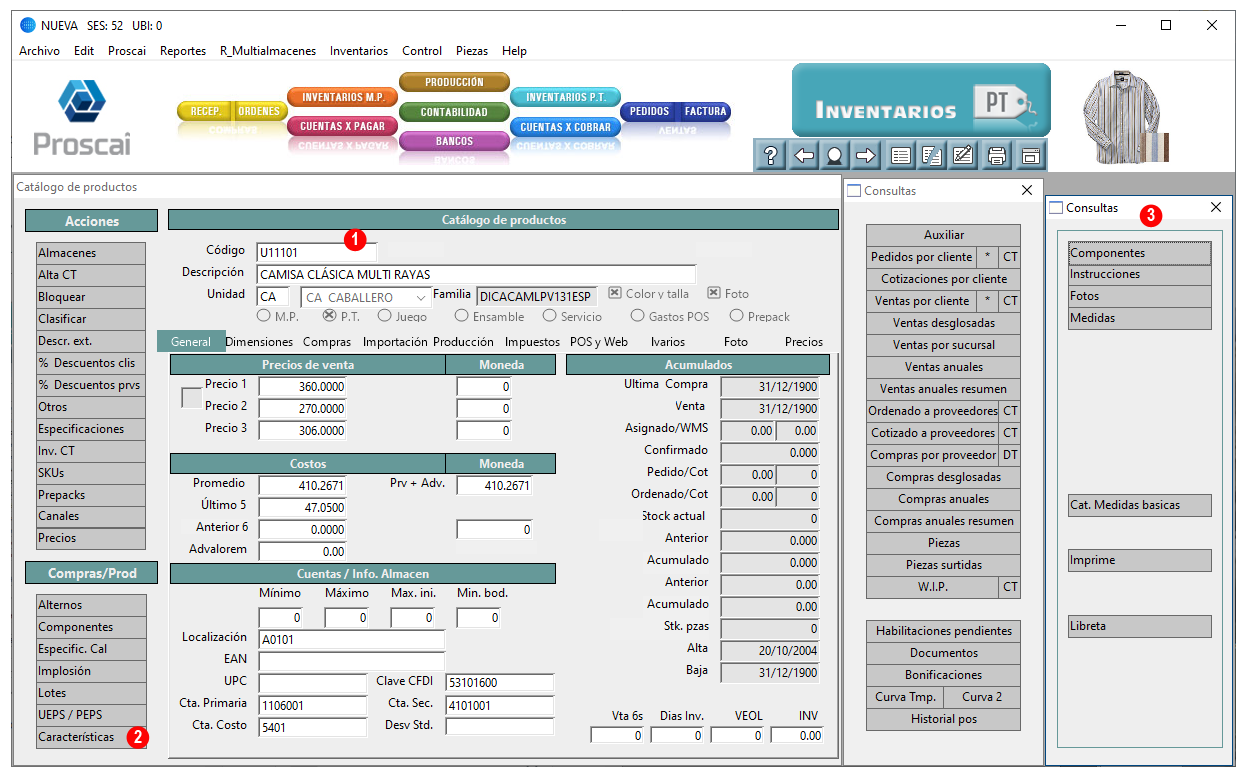The height and width of the screenshot is (775, 1247).
Task: Switch to the Impuestos tab
Action: point(533,342)
